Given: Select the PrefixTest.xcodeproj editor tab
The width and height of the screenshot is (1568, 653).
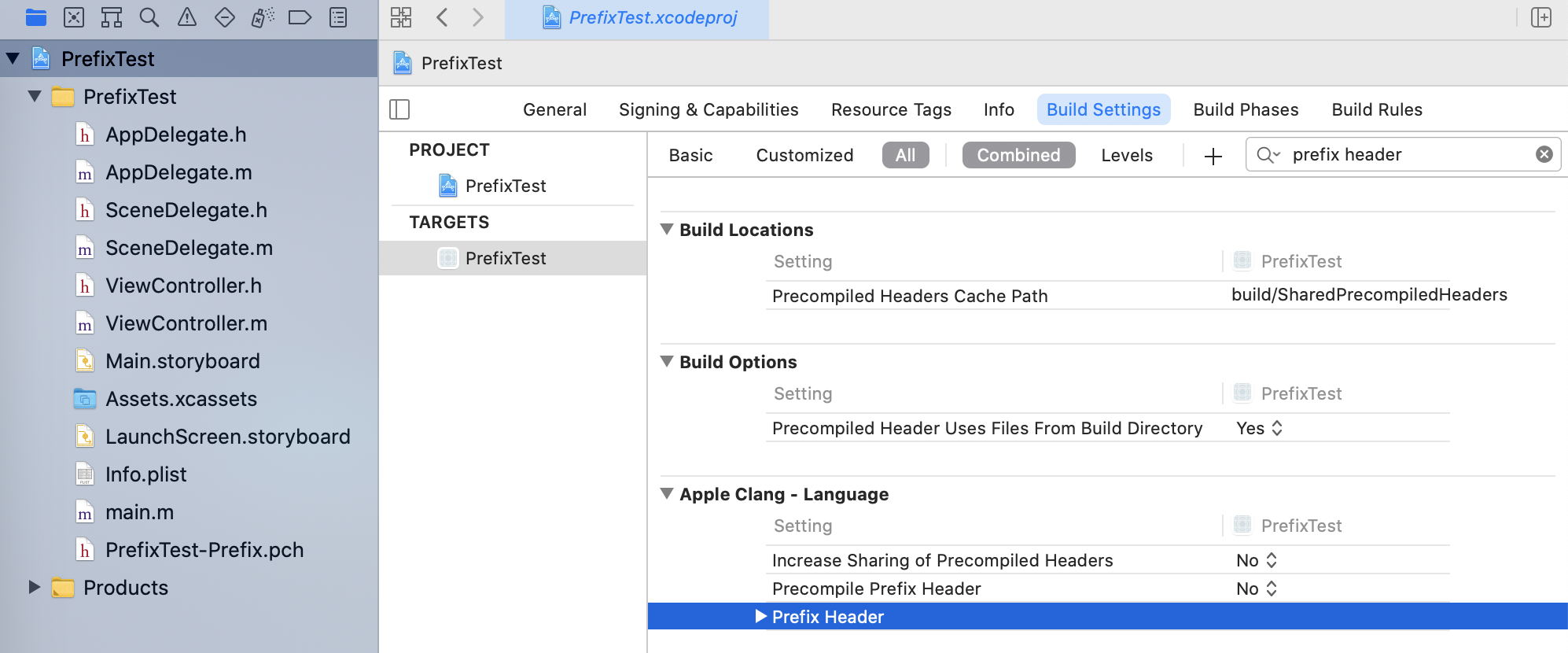Looking at the screenshot, I should [637, 18].
